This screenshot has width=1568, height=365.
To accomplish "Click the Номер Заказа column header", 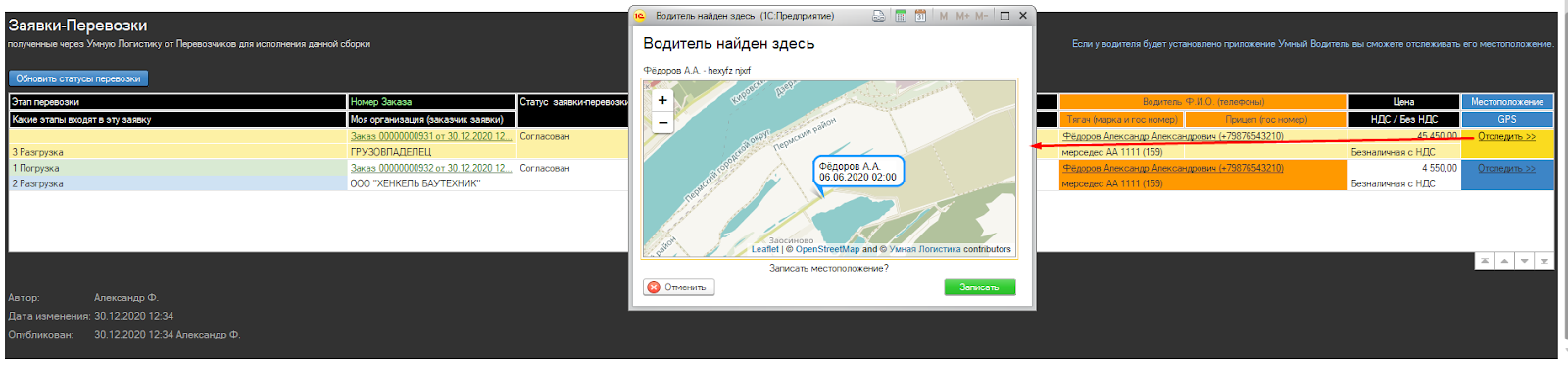I will click(x=432, y=102).
